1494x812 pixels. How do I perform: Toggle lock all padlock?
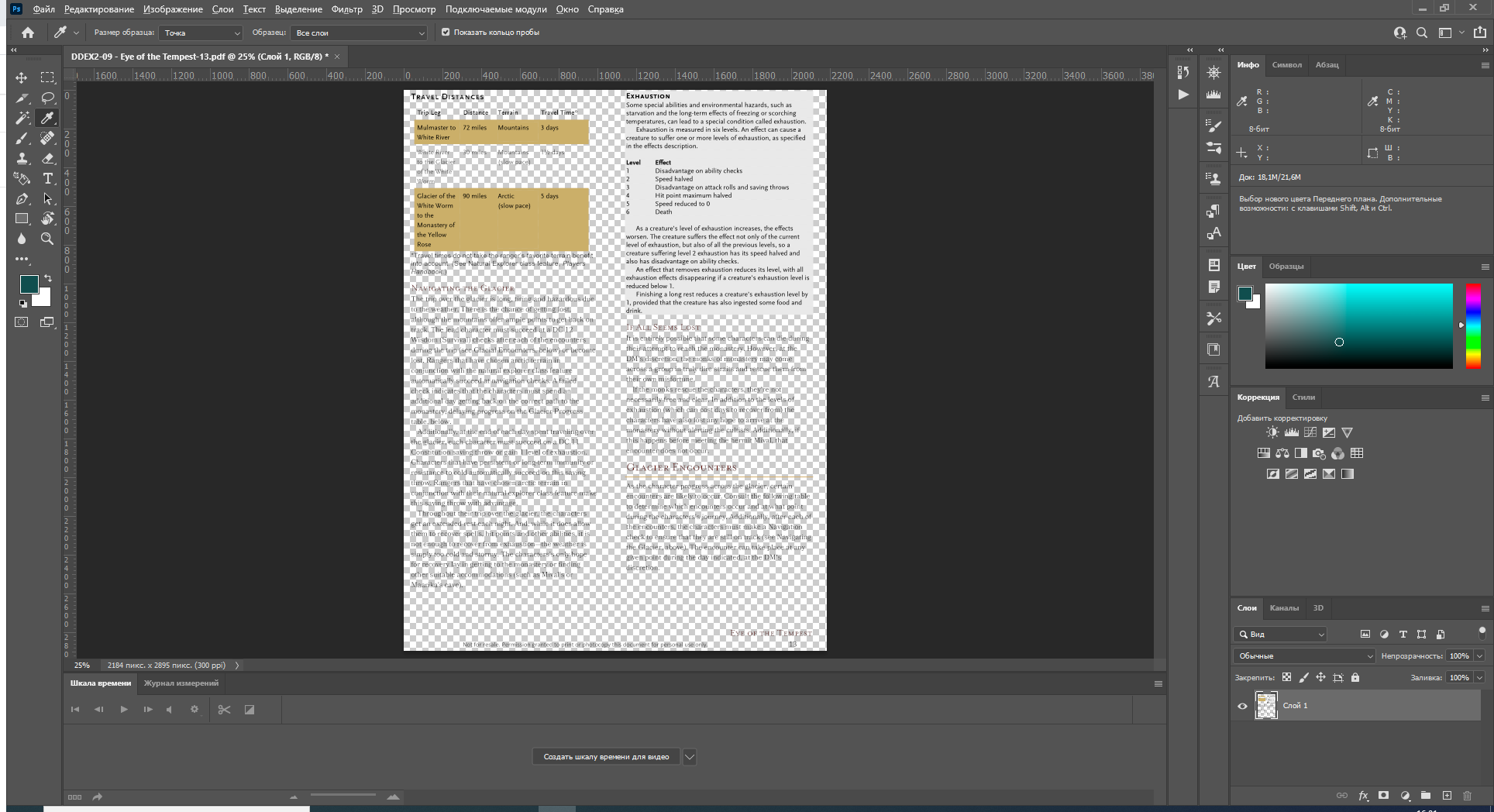pos(1355,677)
